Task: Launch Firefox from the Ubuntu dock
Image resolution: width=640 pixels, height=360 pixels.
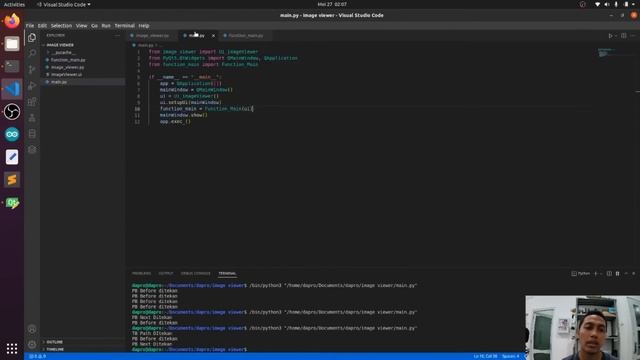Action: click(x=12, y=20)
